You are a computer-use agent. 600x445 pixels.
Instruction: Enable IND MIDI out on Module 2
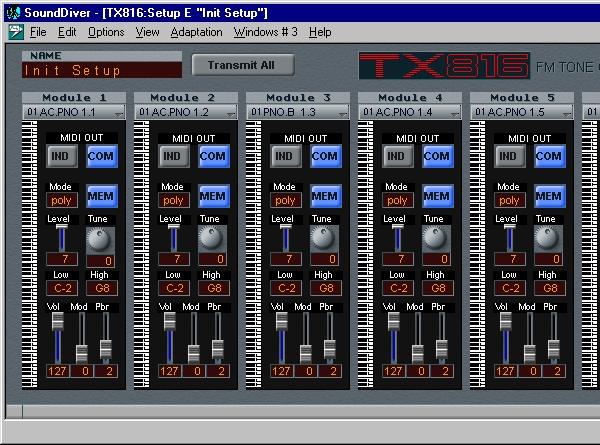pyautogui.click(x=174, y=156)
